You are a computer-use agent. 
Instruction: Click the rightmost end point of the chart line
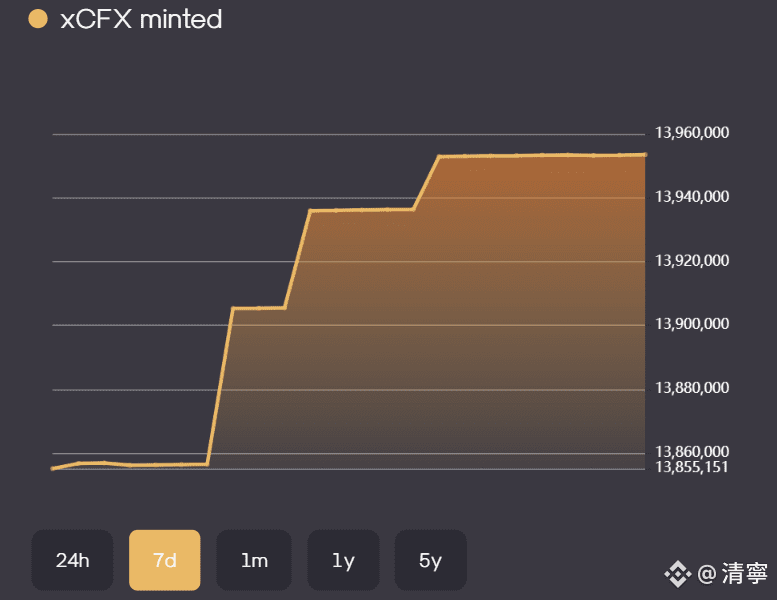click(x=645, y=155)
